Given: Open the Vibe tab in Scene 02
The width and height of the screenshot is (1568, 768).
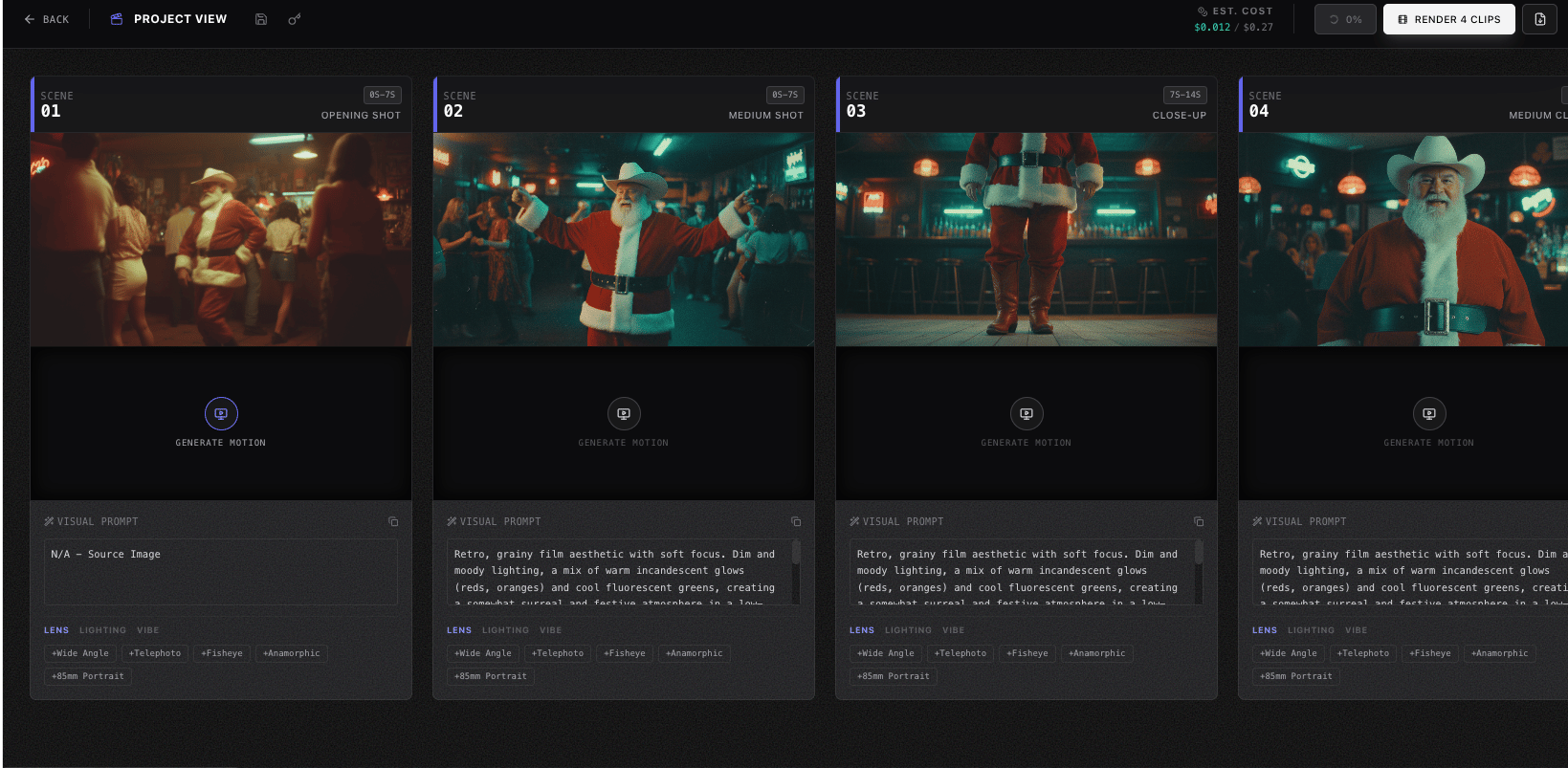Looking at the screenshot, I should coord(550,630).
